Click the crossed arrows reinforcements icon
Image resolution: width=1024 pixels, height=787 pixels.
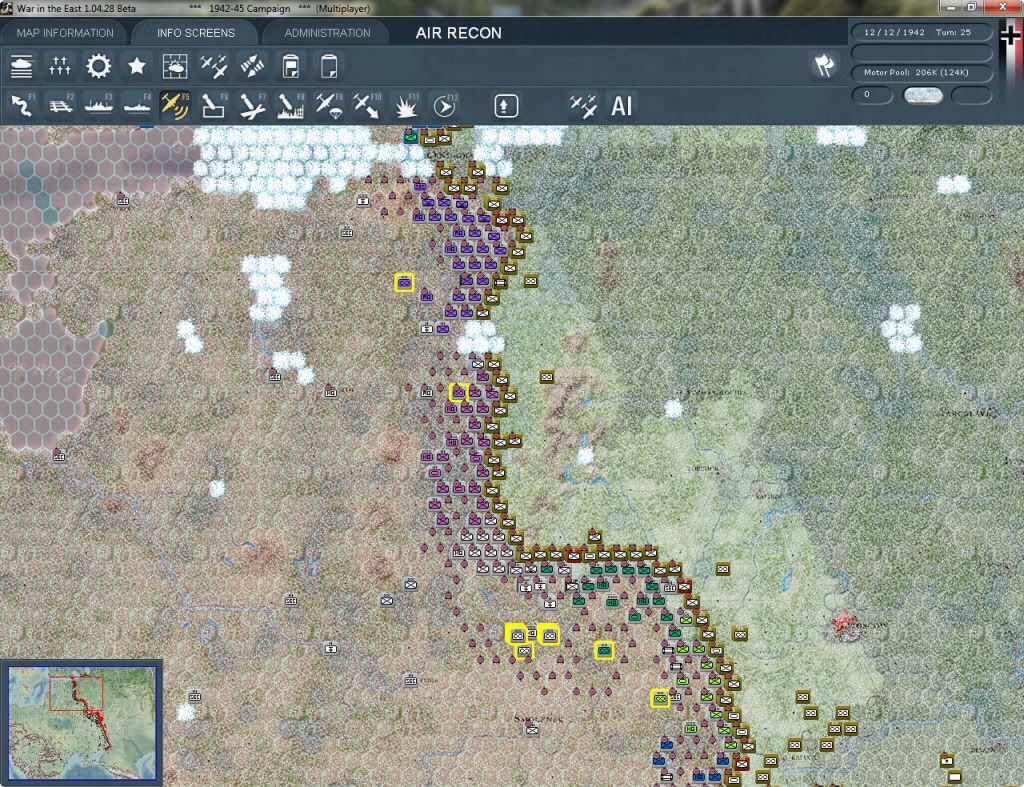[252, 67]
